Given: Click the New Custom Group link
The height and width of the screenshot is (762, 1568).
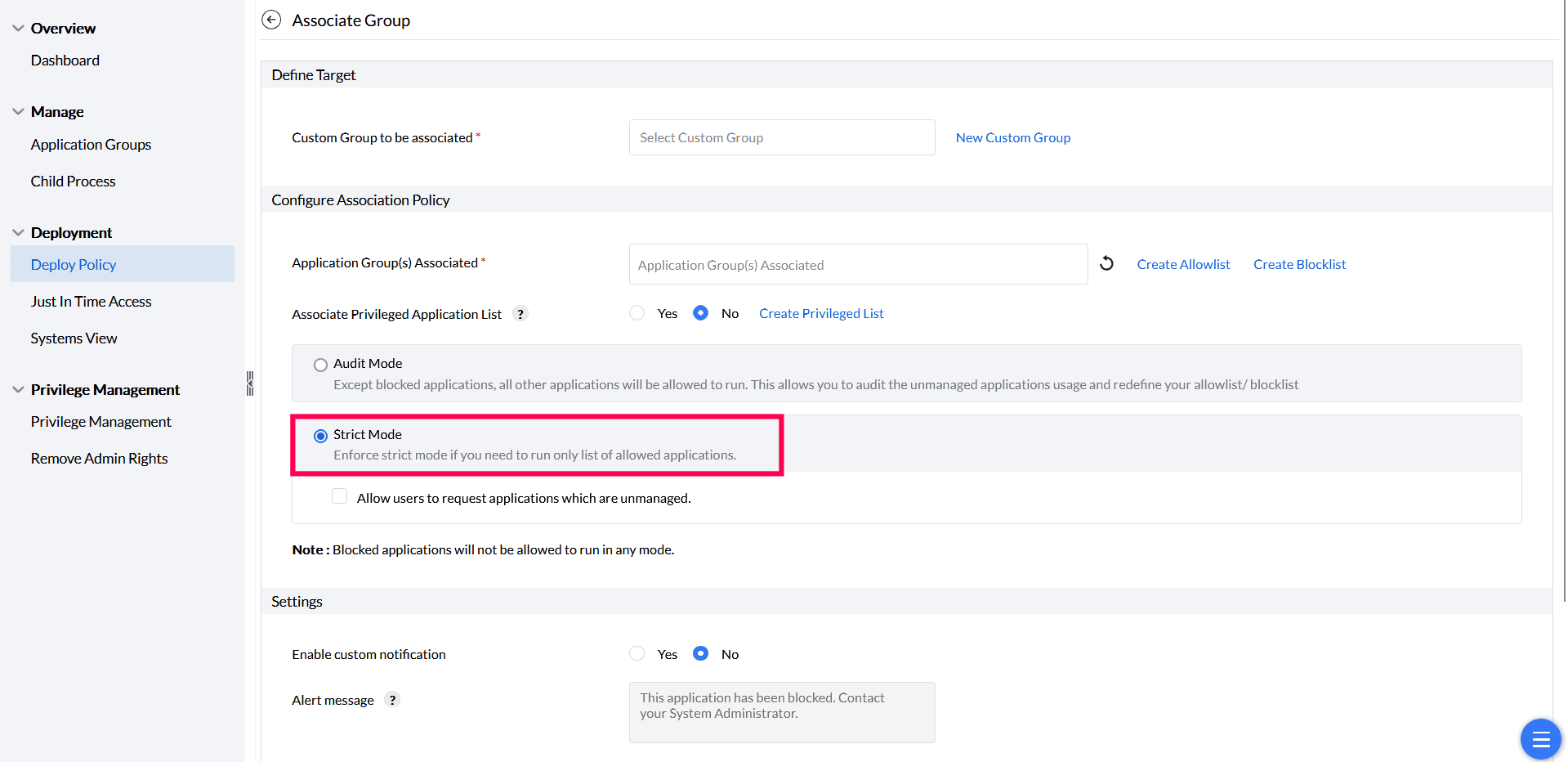Looking at the screenshot, I should [1012, 137].
